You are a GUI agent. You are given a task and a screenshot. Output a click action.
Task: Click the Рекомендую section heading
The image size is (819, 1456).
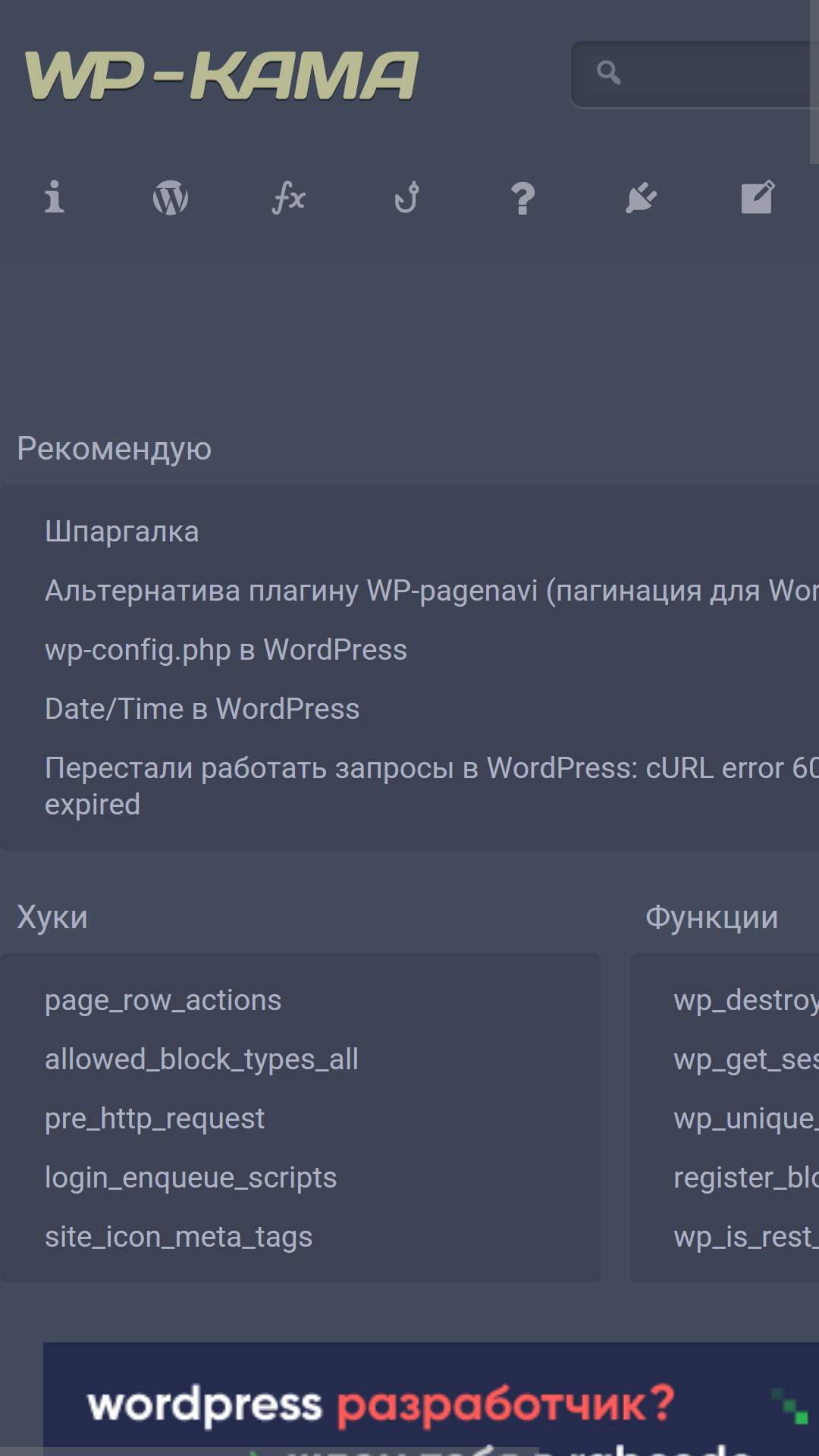pos(115,448)
